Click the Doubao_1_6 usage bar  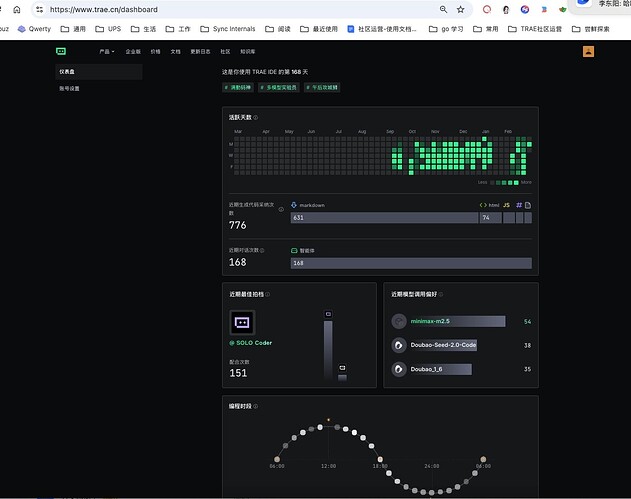(440, 369)
